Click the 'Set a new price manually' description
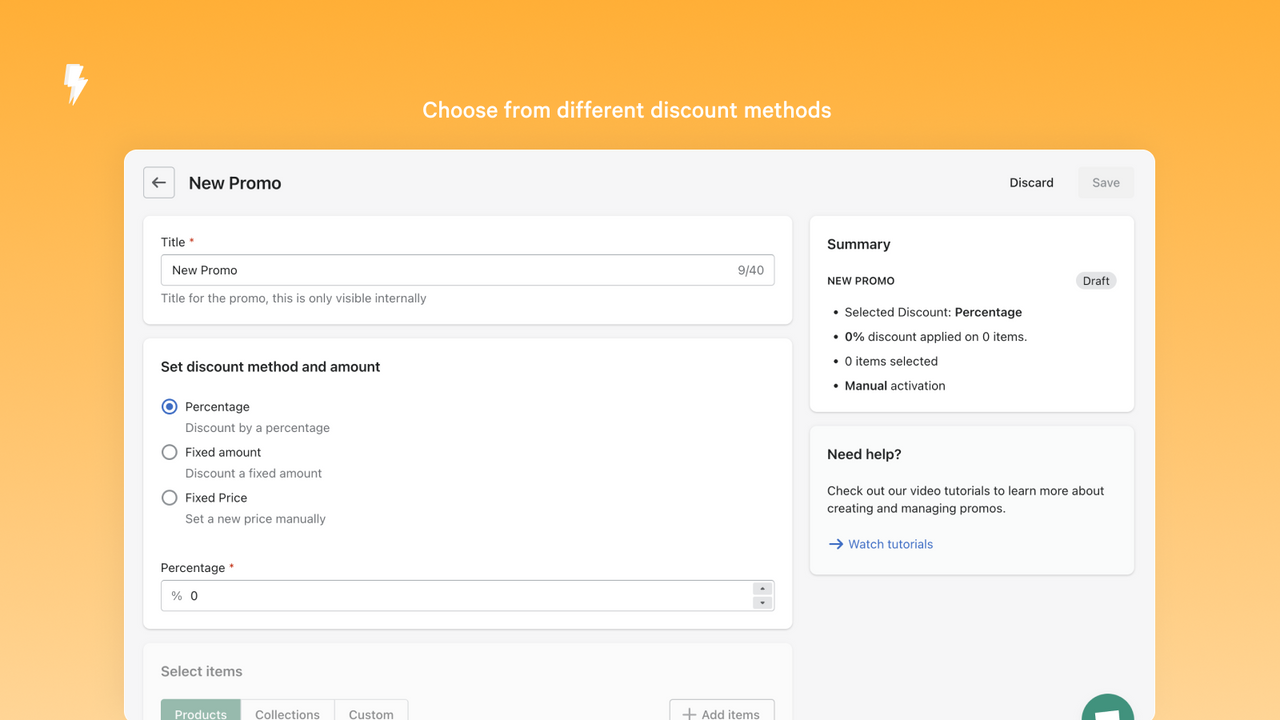This screenshot has width=1280, height=720. [x=255, y=519]
